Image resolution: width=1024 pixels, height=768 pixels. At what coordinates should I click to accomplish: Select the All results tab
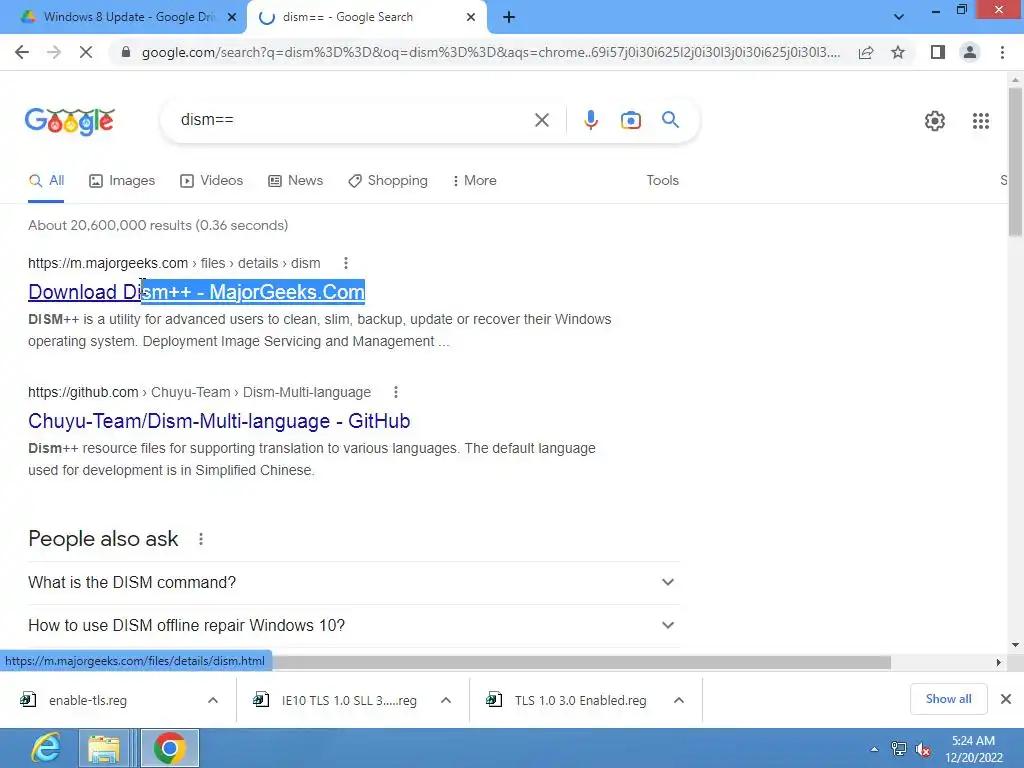(x=46, y=181)
